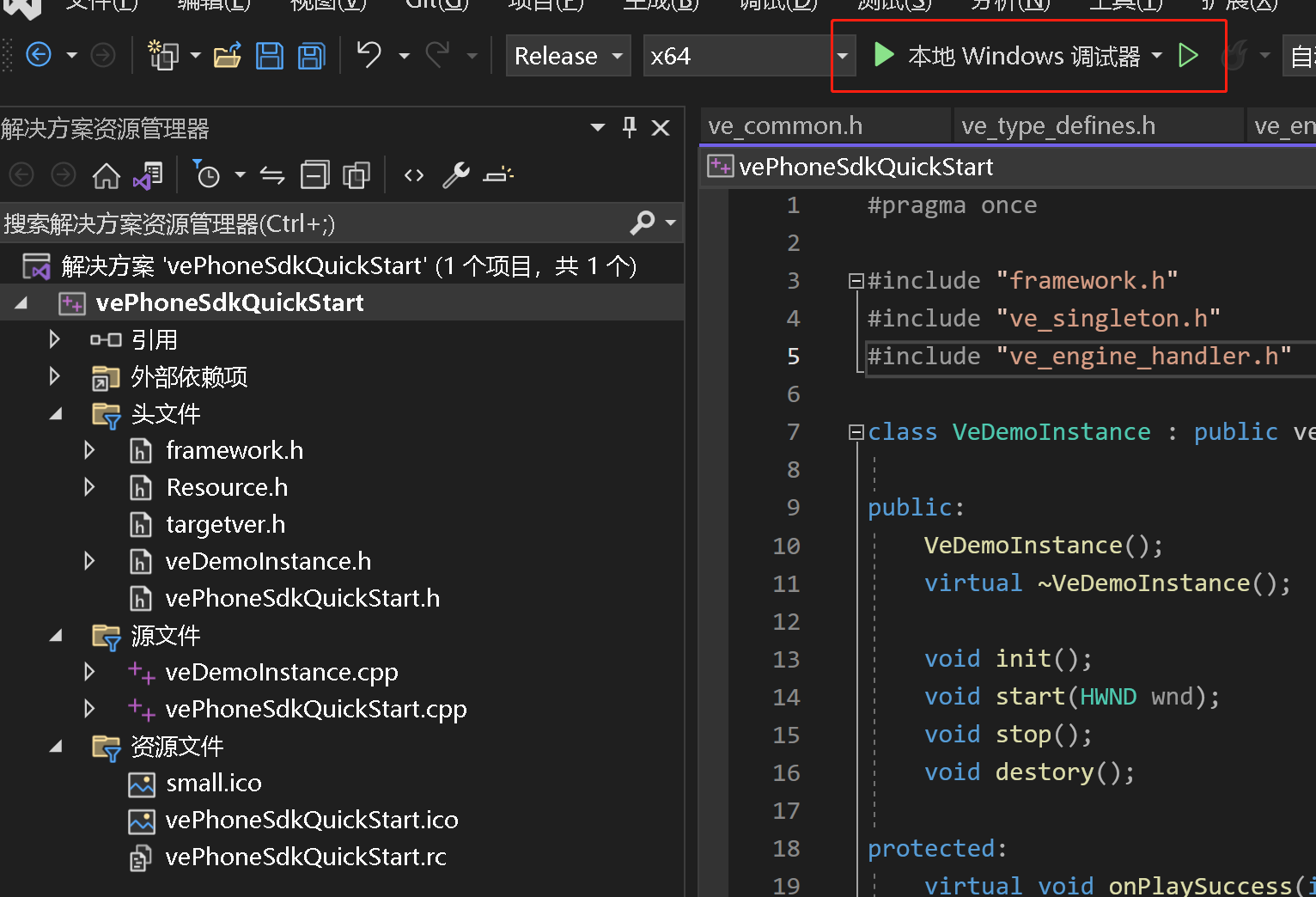
Task: Toggle Sync with Active Document arrows
Action: [x=272, y=176]
